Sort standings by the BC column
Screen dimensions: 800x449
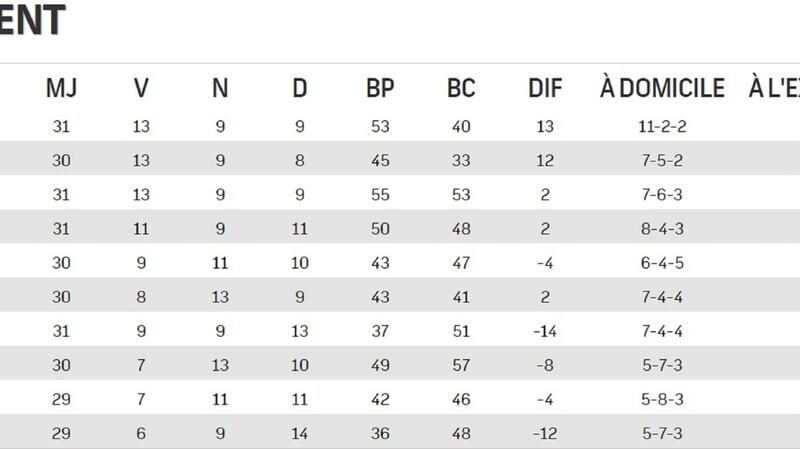461,88
